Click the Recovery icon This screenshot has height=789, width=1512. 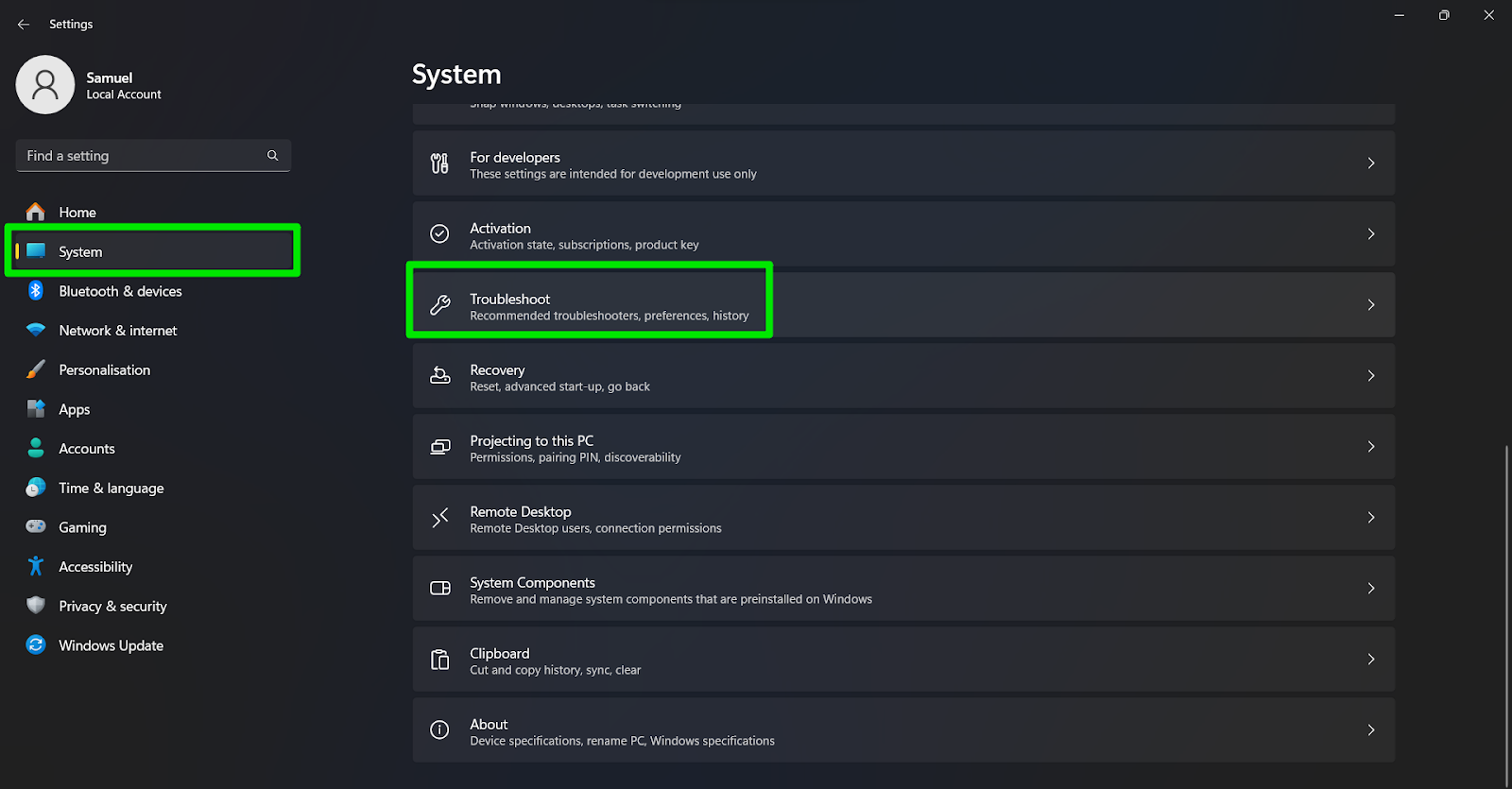pos(439,375)
